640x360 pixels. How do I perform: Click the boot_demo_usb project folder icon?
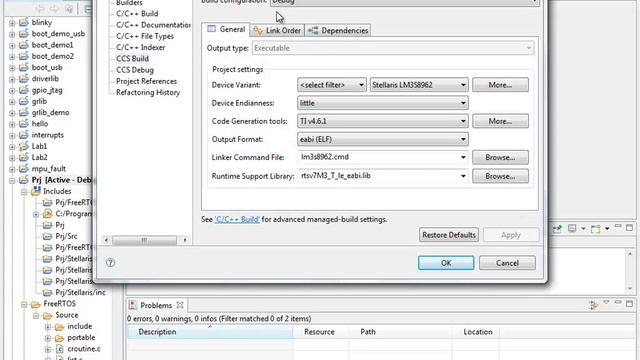[x=24, y=33]
